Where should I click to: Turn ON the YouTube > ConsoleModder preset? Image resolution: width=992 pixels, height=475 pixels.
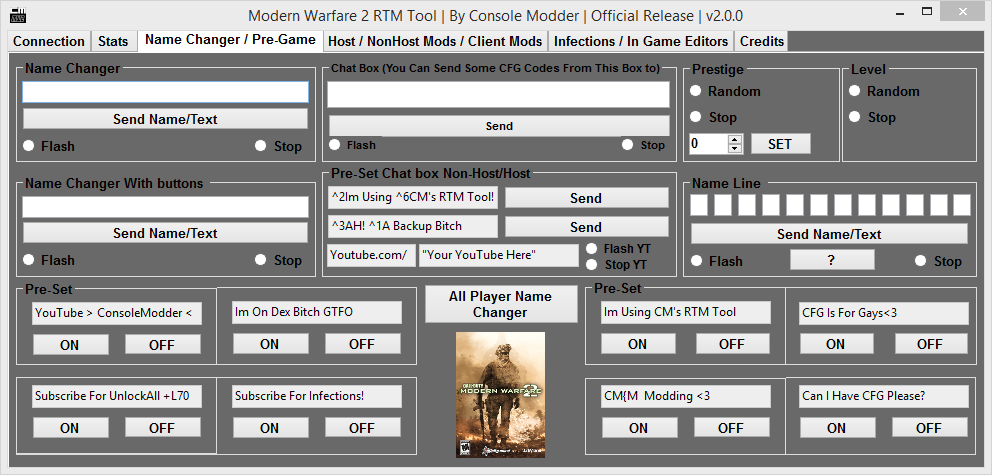pos(69,344)
